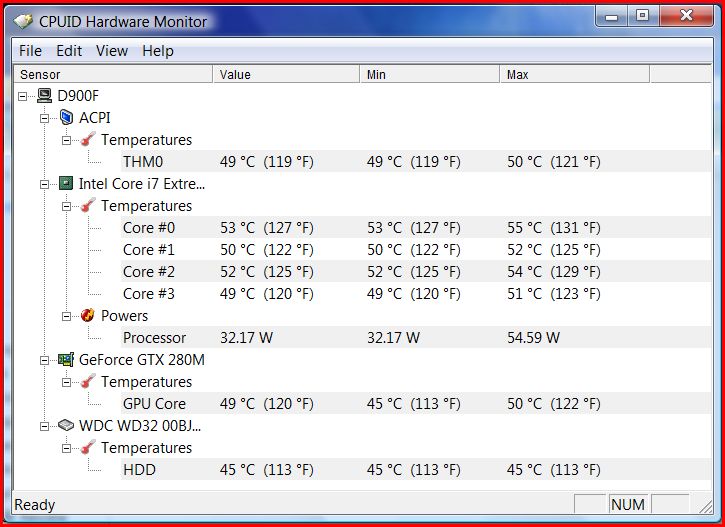Screen dimensions: 725x527
Task: Click the Intel Core i7 processor chip icon
Action: (66, 184)
